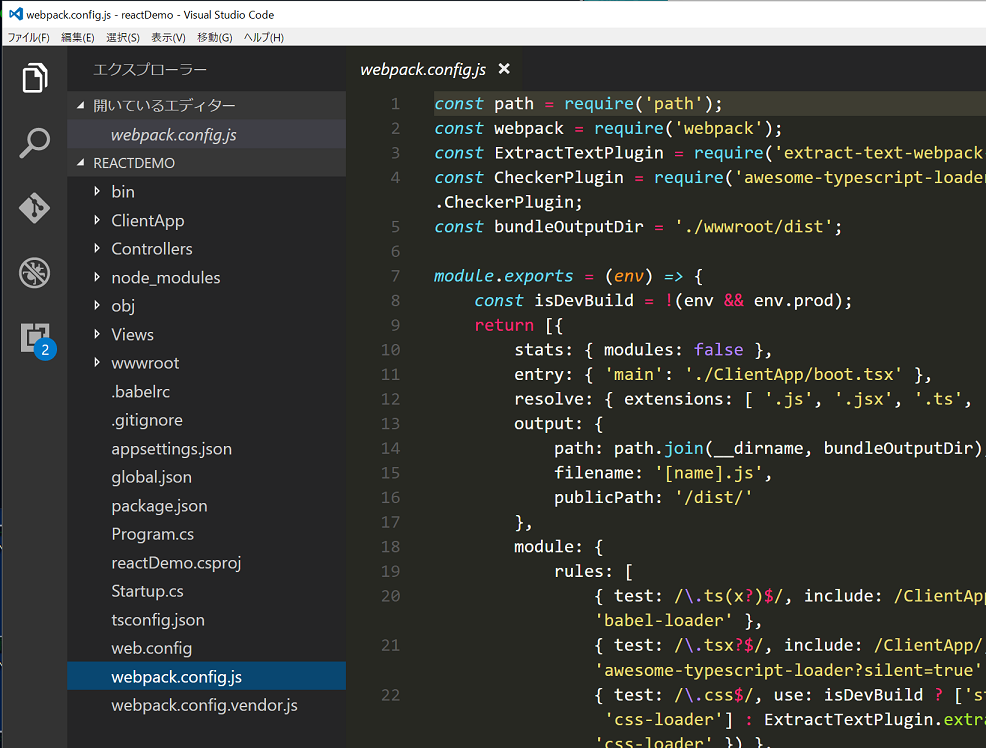Click line number 13 in the gutter

coord(390,424)
